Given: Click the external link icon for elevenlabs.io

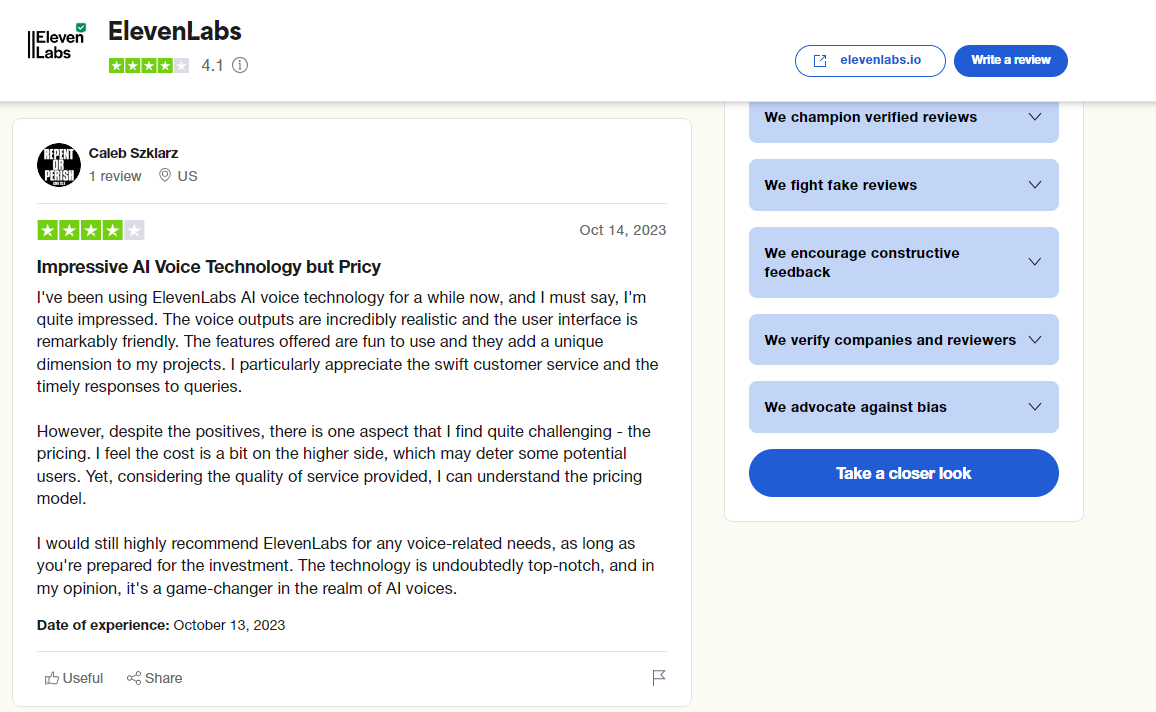Looking at the screenshot, I should tap(820, 60).
